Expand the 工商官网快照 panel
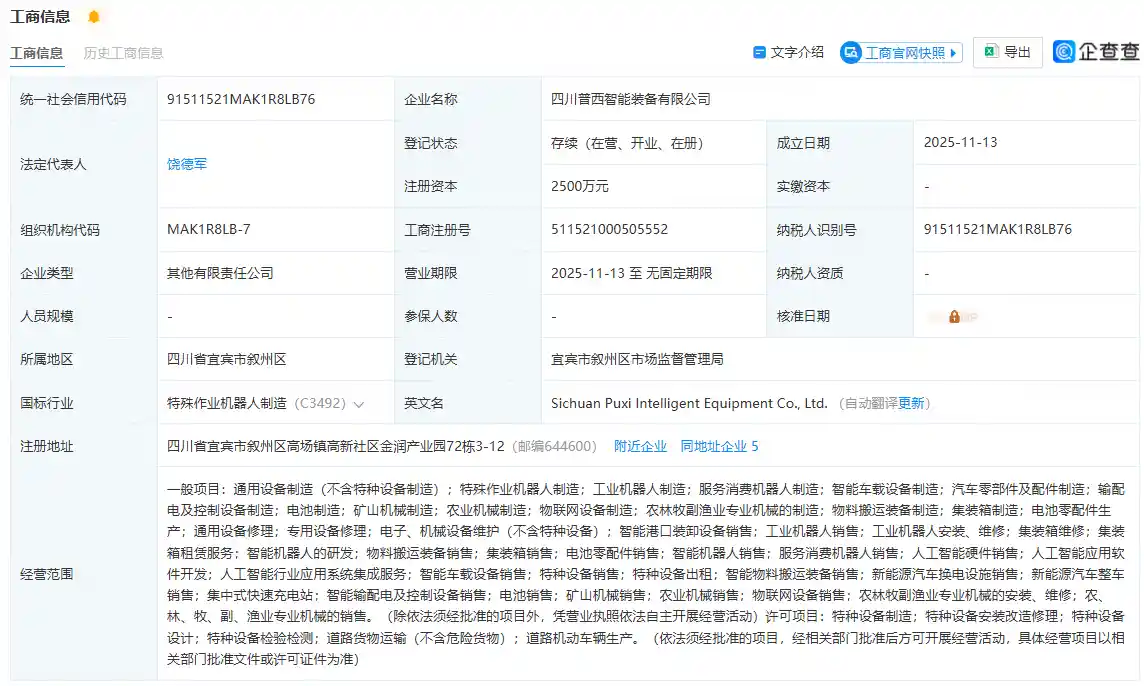This screenshot has height=686, width=1144. (x=898, y=50)
